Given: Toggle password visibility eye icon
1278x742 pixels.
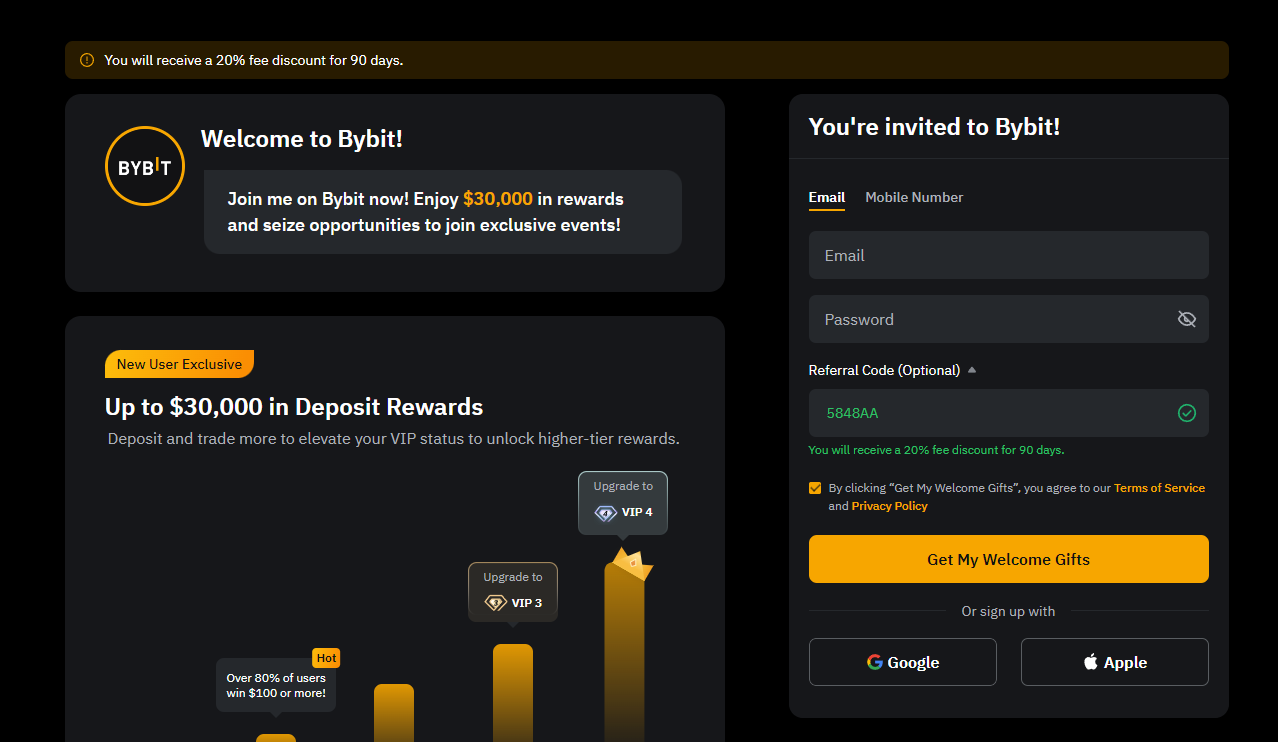Looking at the screenshot, I should pos(1187,319).
